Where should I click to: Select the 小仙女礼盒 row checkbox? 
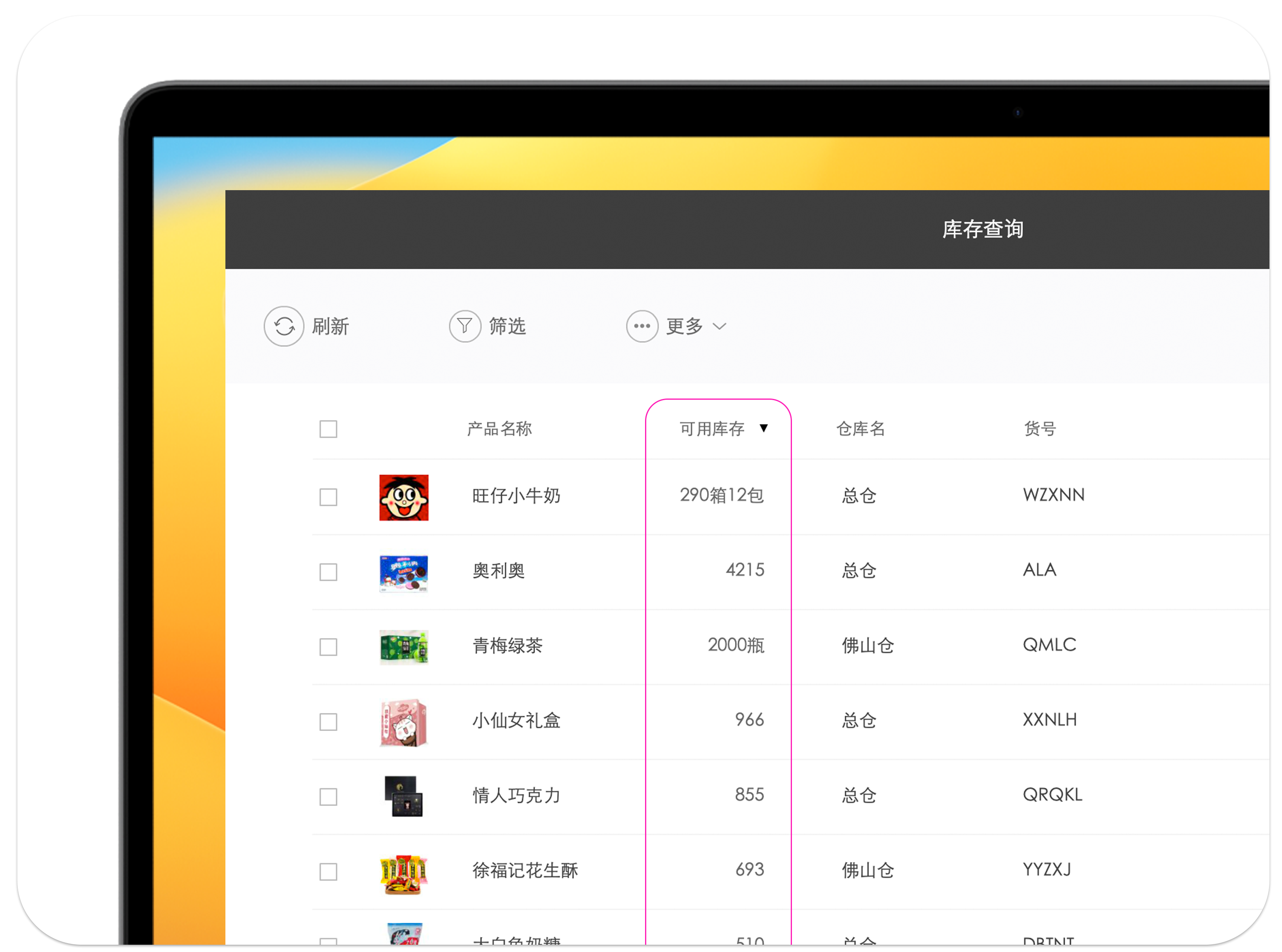[328, 721]
